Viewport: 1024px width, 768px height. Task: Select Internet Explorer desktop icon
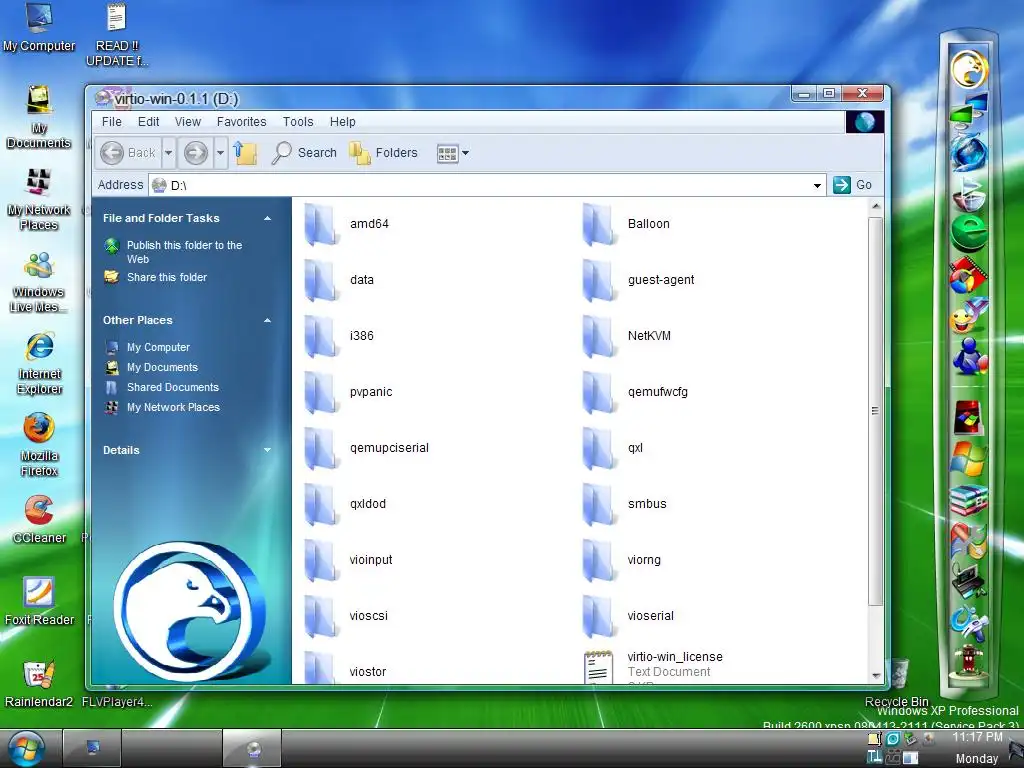[39, 363]
